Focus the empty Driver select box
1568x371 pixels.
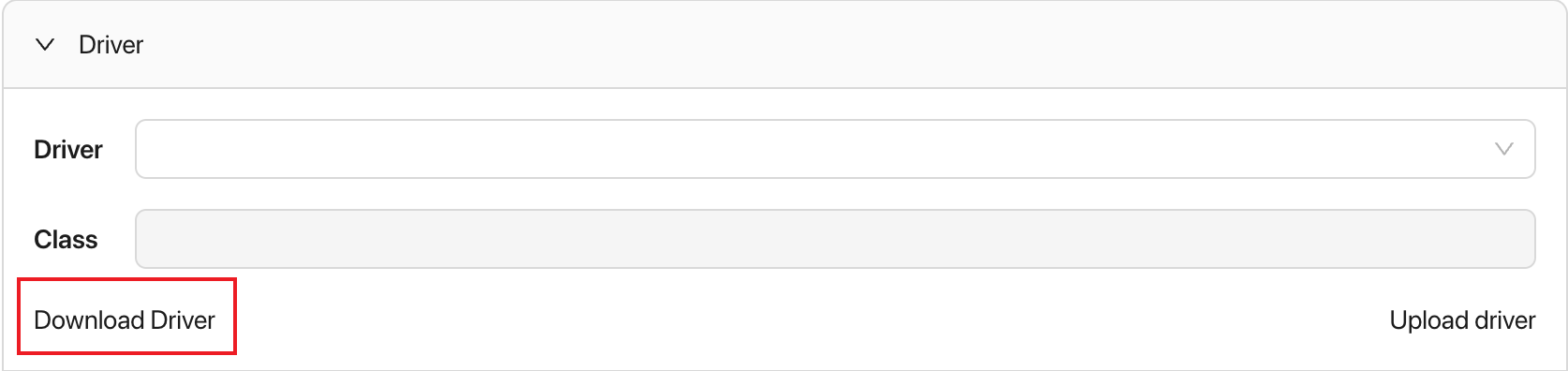[835, 149]
